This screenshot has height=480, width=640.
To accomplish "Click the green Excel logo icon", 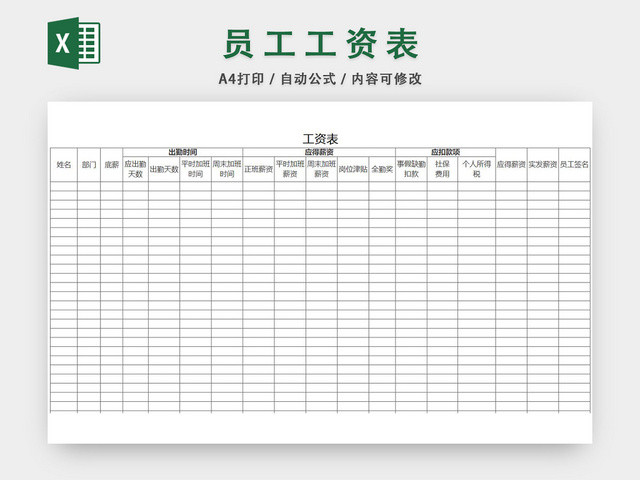I will (74, 43).
